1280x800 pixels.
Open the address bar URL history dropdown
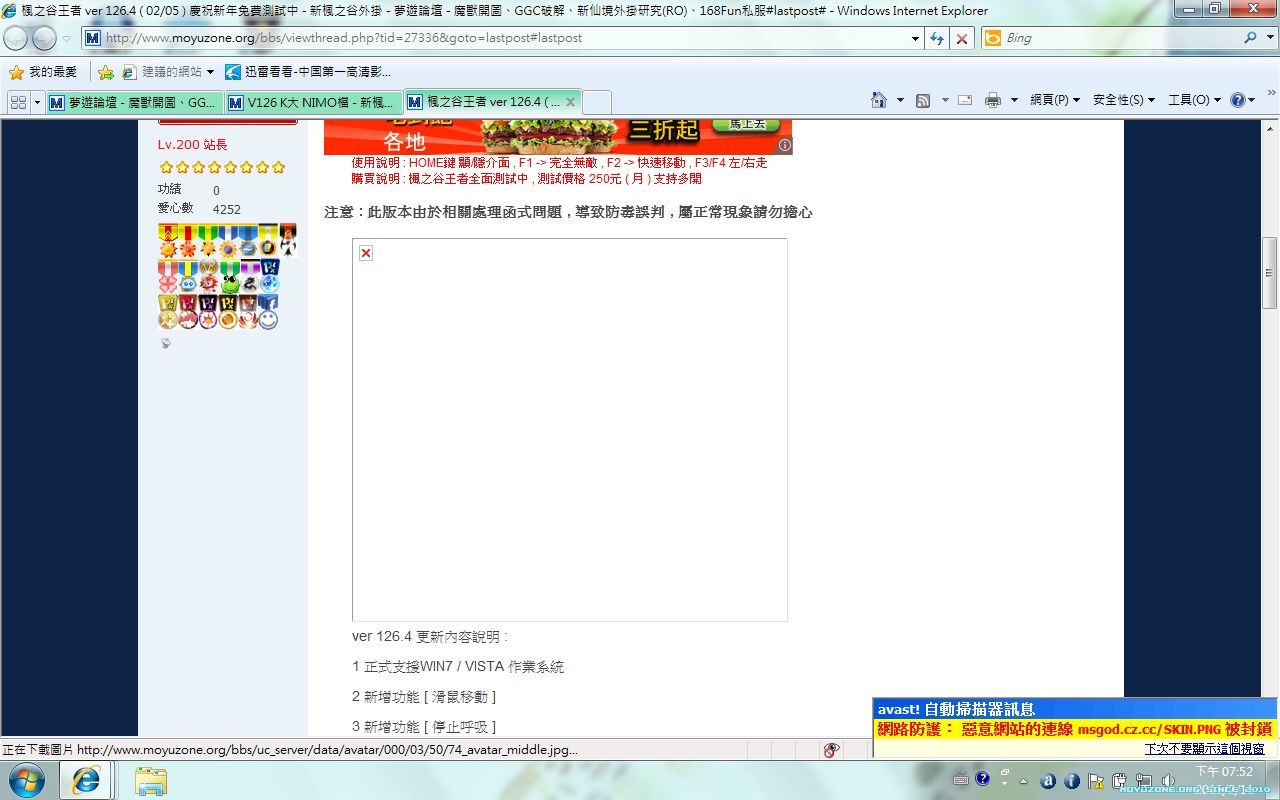[915, 38]
